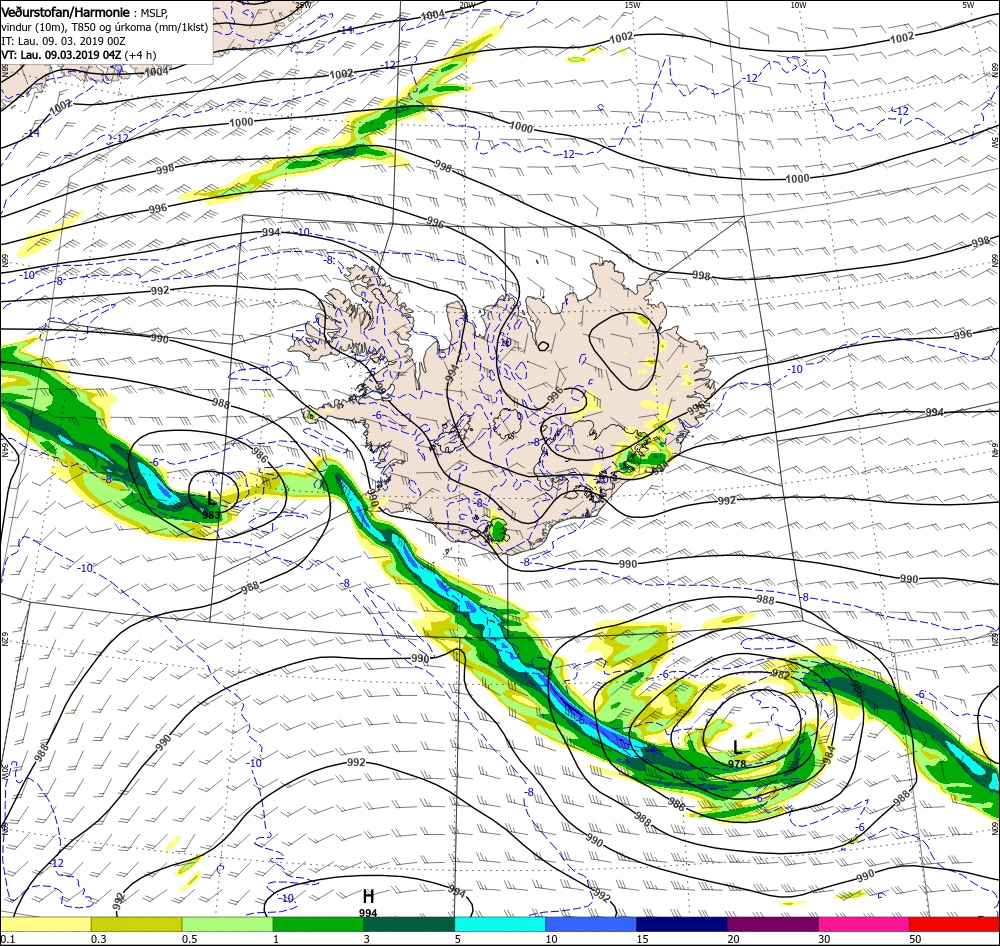Screen dimensions: 1000x946
Task: Click the 'Veðurstofan/Harmonie' title text
Action: (x=66, y=13)
